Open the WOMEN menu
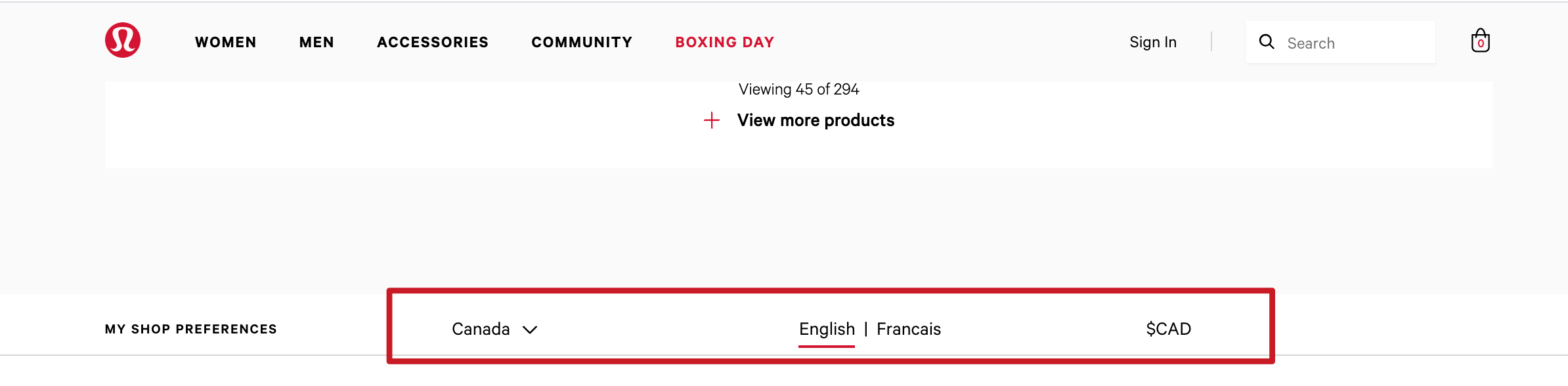Screen dimensions: 1568x386 pos(226,42)
